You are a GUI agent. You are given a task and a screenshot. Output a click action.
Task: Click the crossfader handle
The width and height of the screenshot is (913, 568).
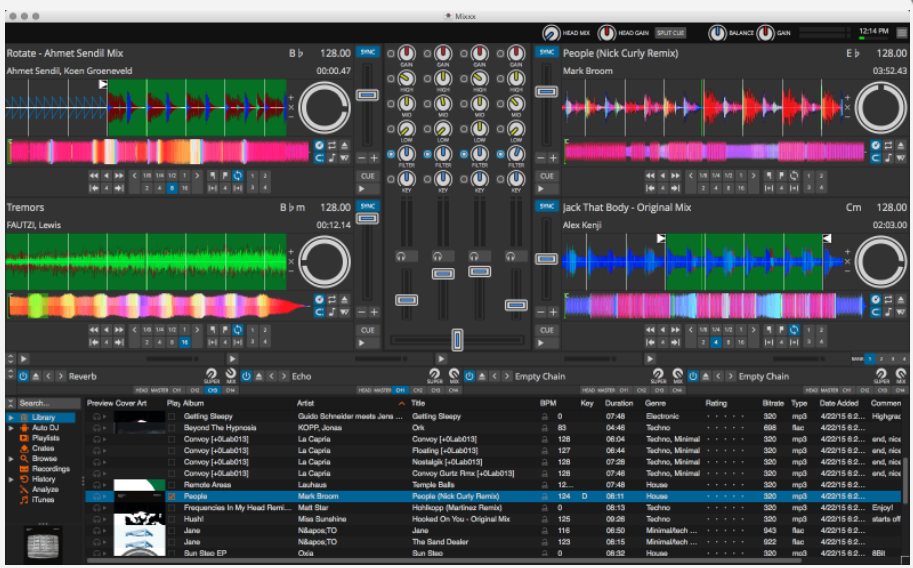click(458, 340)
